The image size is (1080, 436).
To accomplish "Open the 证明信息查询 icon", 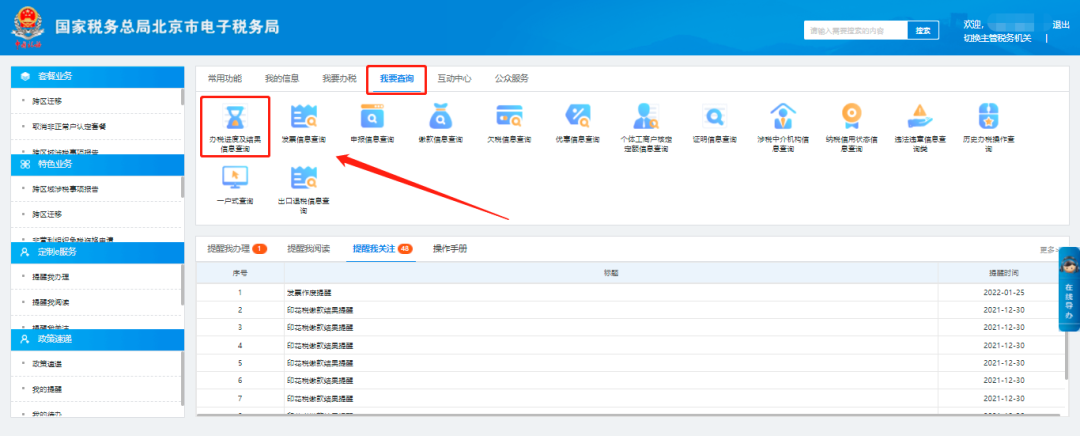I will pyautogui.click(x=714, y=117).
